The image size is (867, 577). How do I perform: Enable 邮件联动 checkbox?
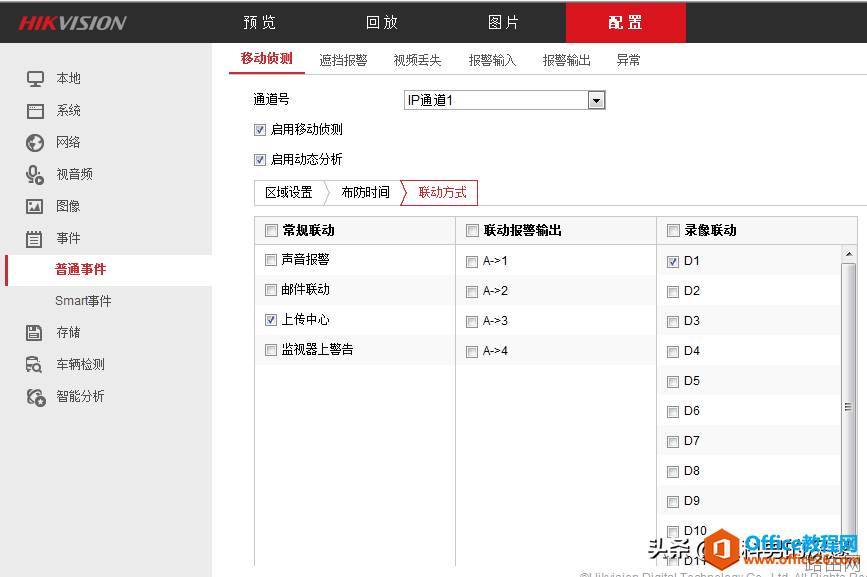pos(271,290)
